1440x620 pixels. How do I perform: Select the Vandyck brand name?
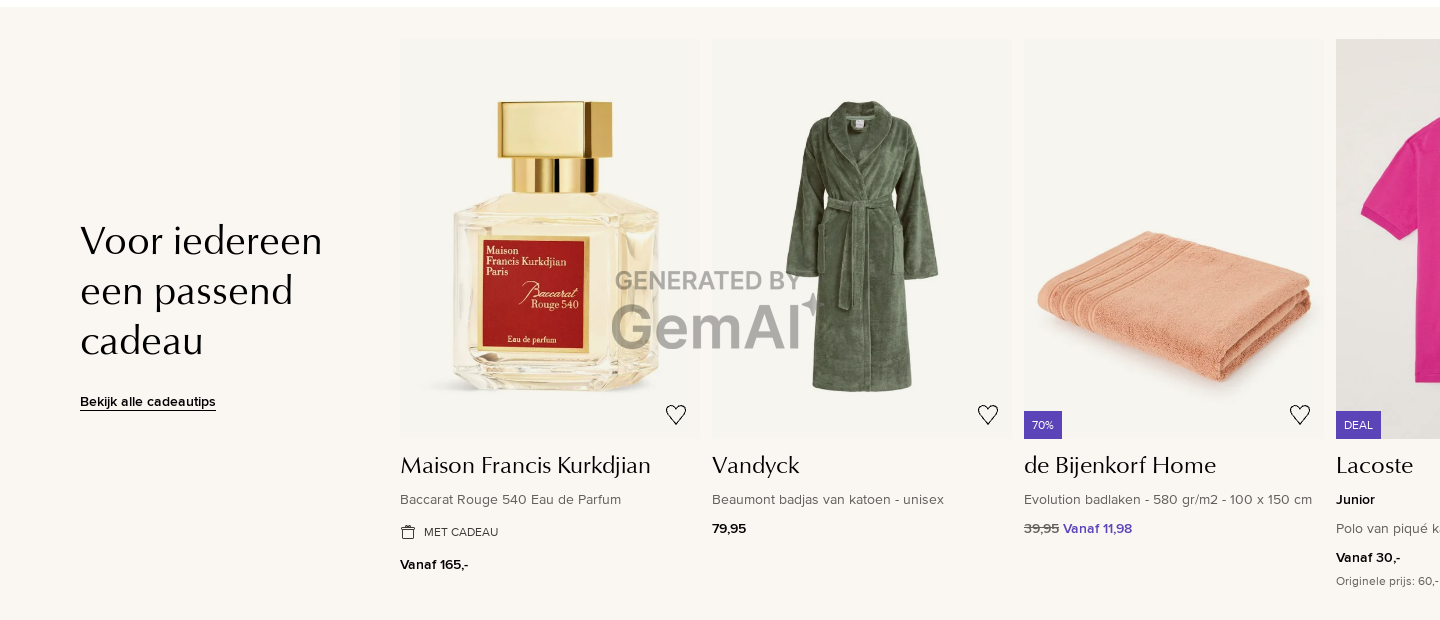coord(755,466)
